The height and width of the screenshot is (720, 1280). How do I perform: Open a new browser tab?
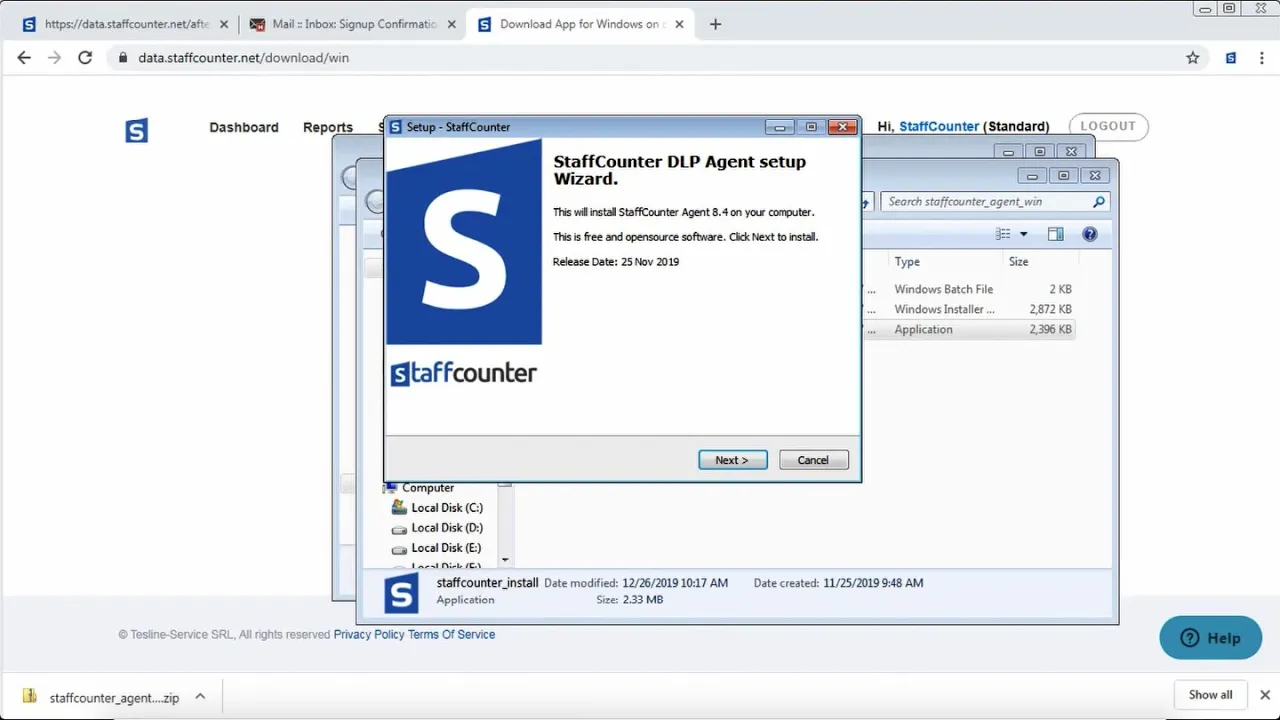(x=714, y=24)
